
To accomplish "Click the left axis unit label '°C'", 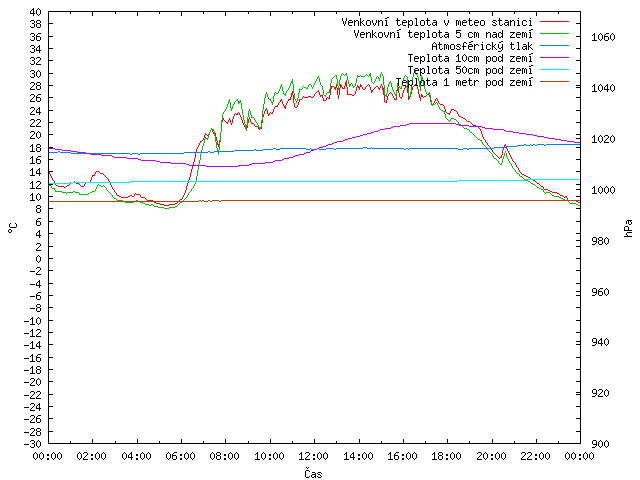I will 13,228.
